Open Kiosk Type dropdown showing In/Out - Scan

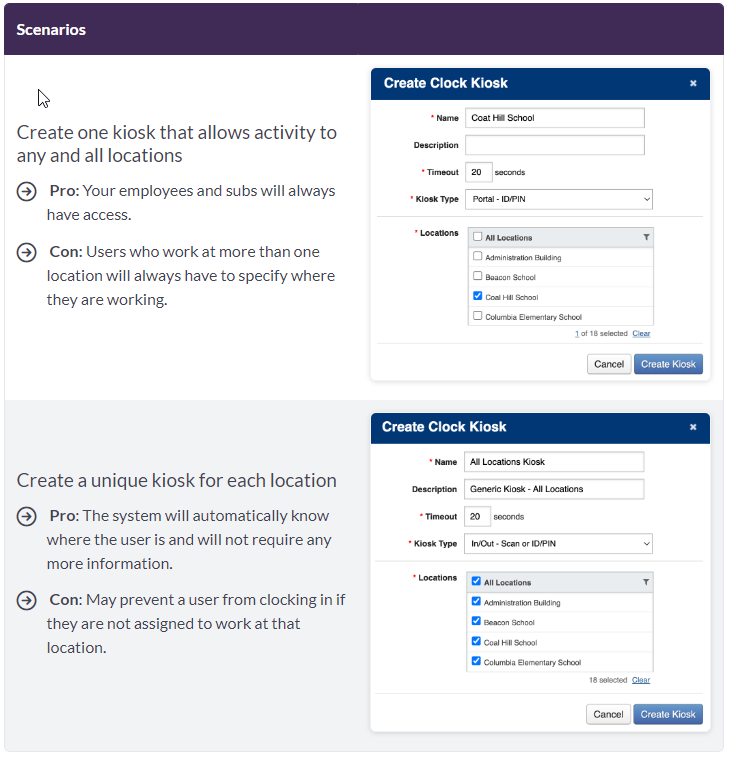pyautogui.click(x=559, y=544)
